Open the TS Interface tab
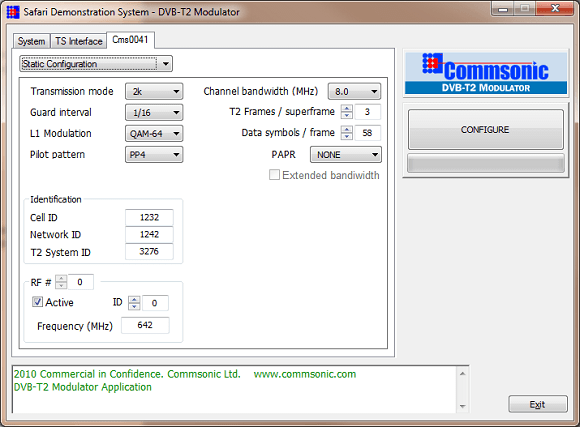Image resolution: width=580 pixels, height=427 pixels. 78,41
